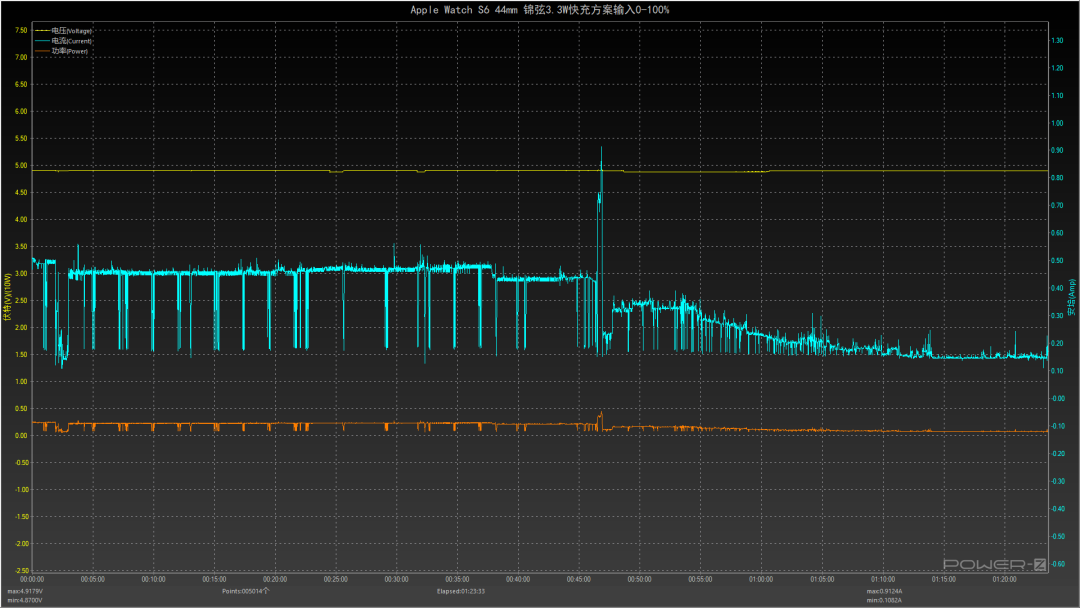Click the 00:55:00 time axis label
The image size is (1080, 608).
point(700,580)
